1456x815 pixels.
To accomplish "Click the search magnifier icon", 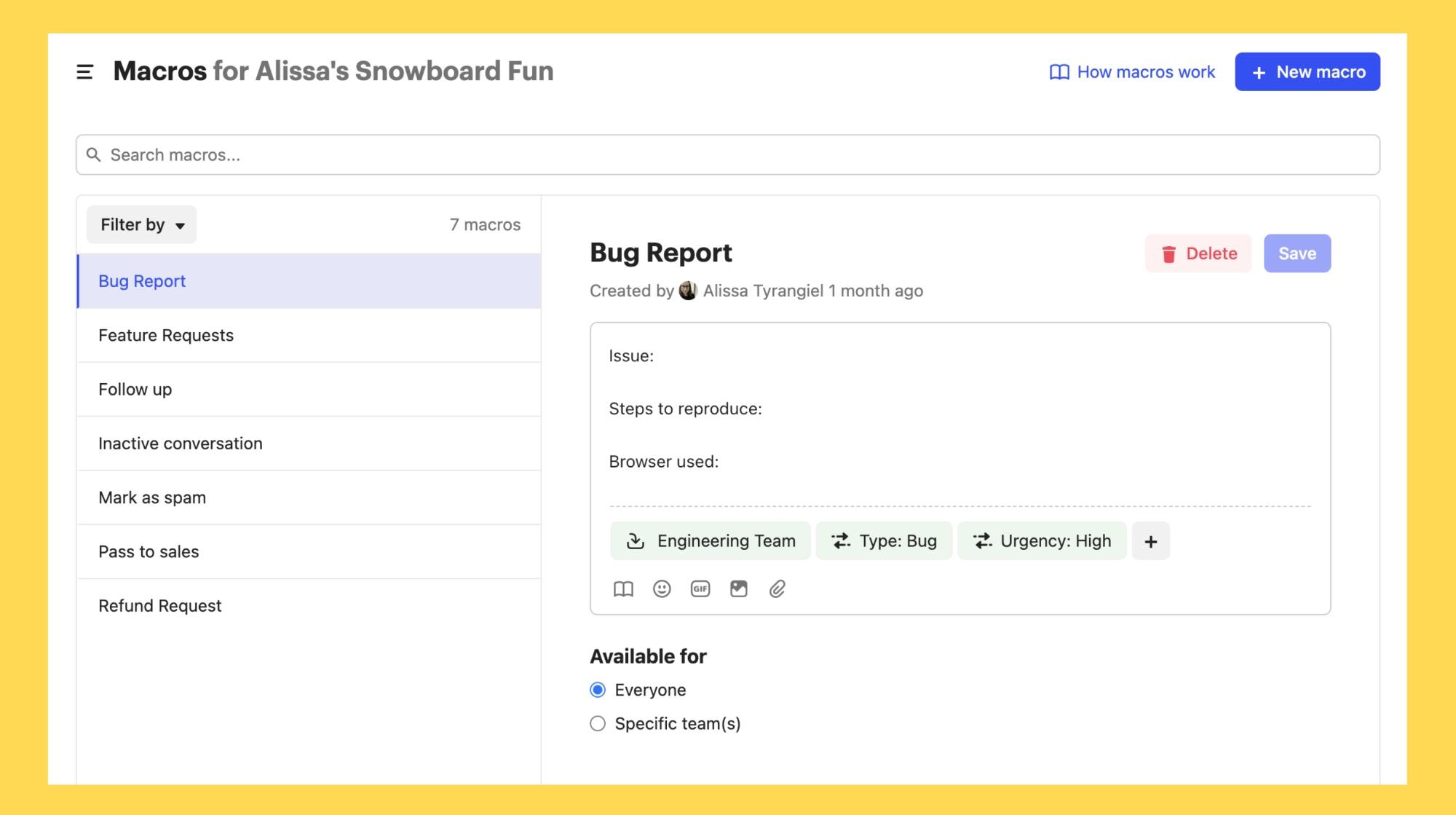I will pos(94,154).
